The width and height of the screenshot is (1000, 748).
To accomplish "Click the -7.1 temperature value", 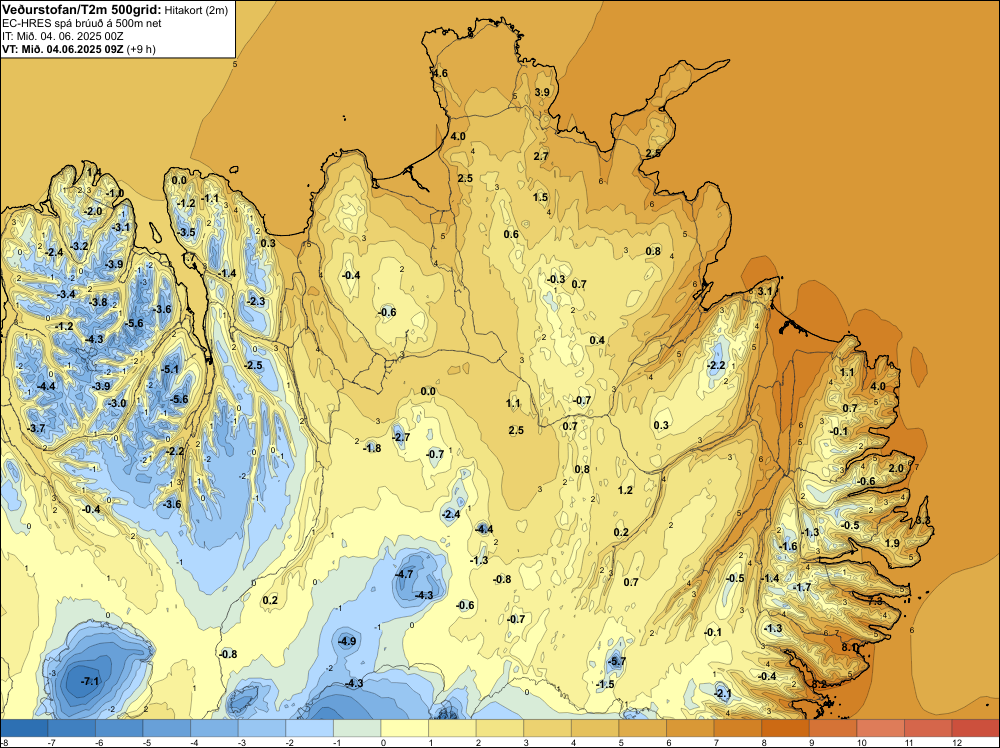I will pyautogui.click(x=91, y=681).
